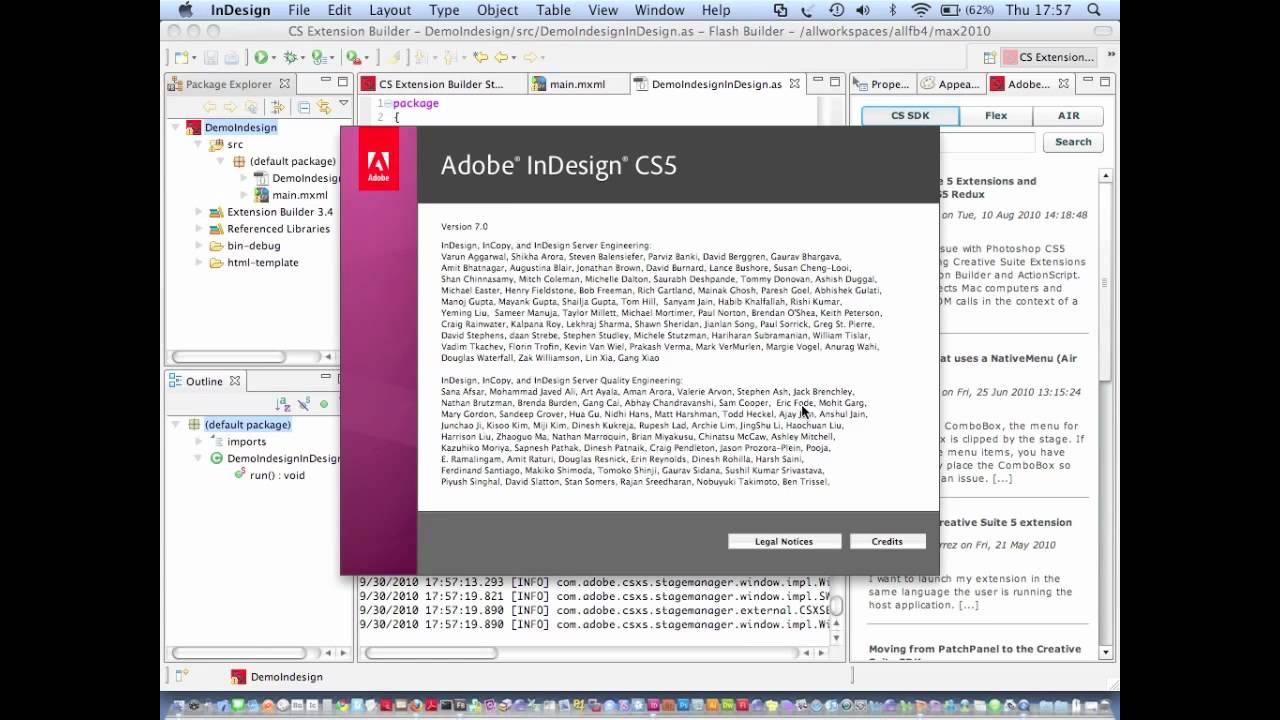The width and height of the screenshot is (1280, 720).
Task: Close the Package Explorer tab X
Action: pyautogui.click(x=285, y=84)
